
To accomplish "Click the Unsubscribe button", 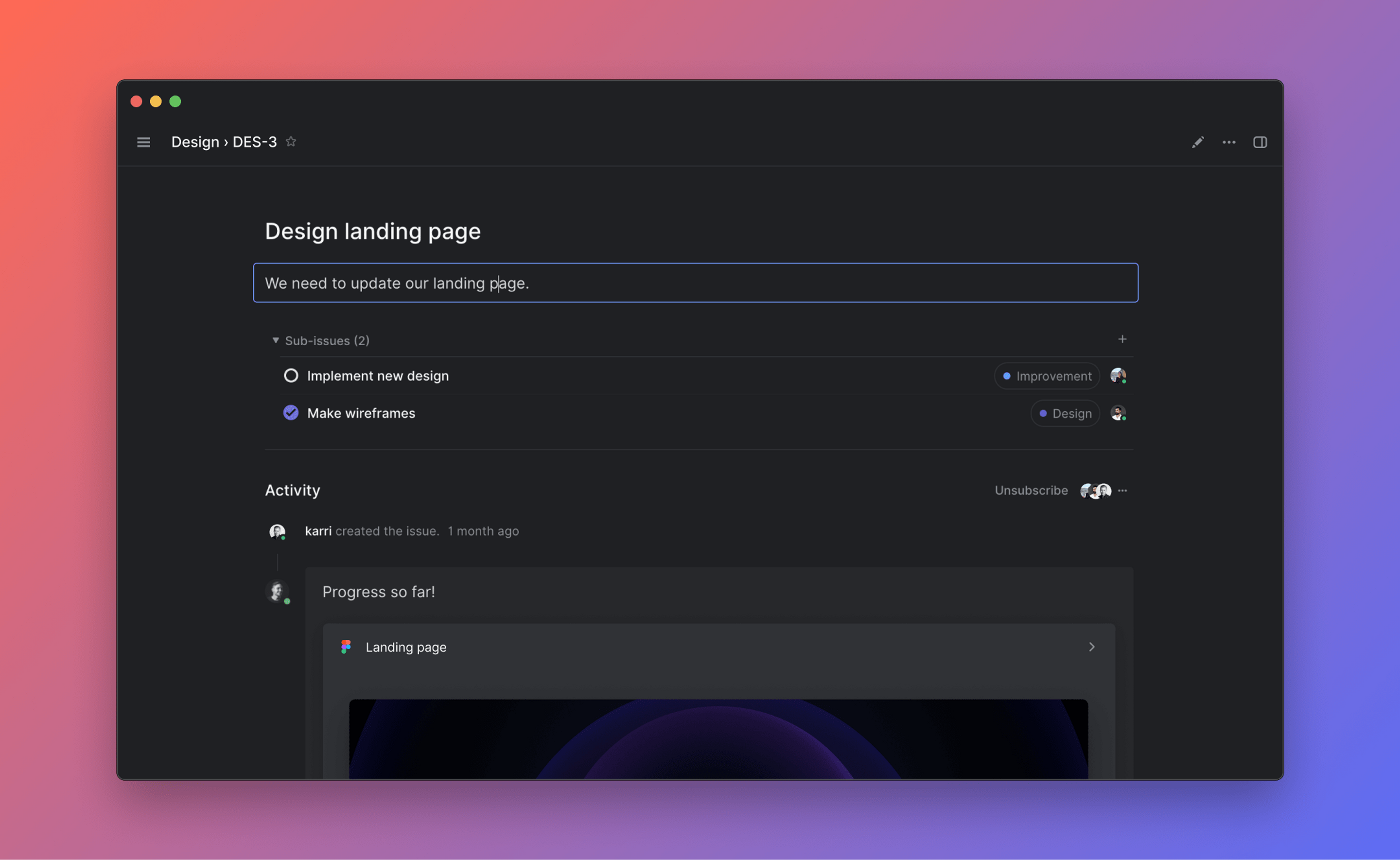I will pos(1031,491).
